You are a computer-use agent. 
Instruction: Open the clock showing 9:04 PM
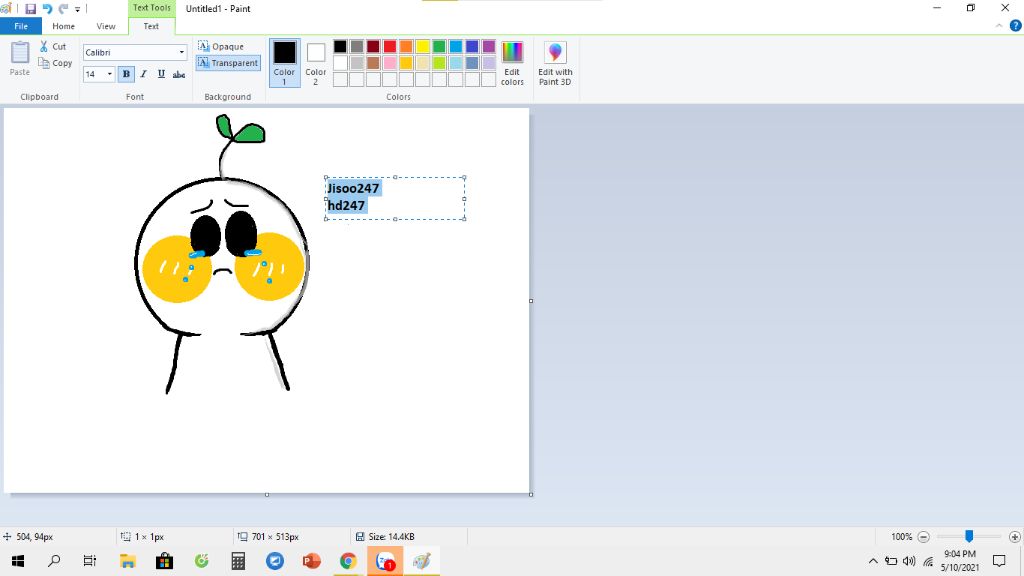960,561
